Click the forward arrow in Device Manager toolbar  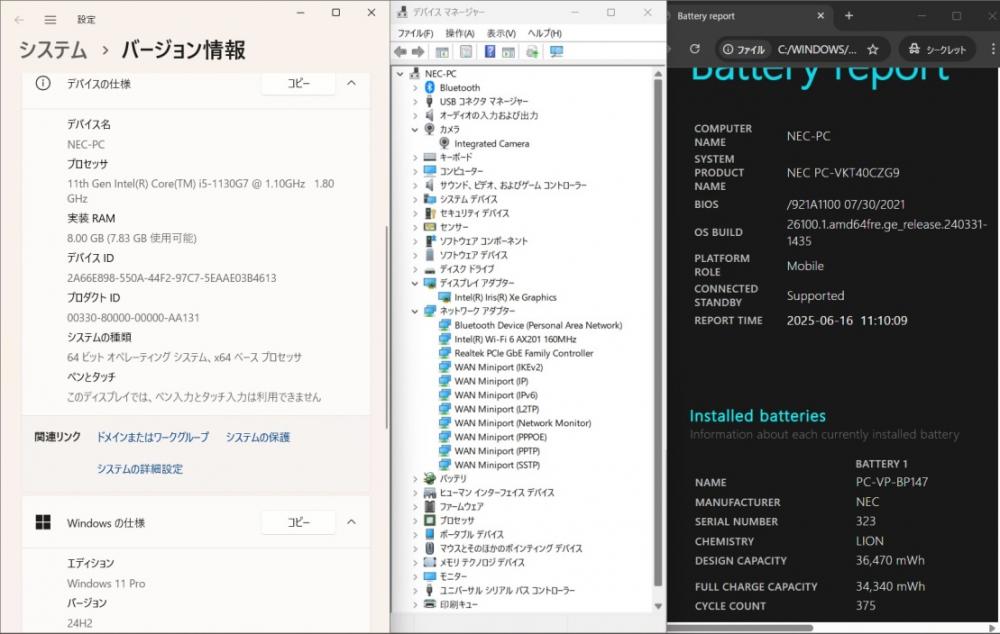(x=418, y=52)
